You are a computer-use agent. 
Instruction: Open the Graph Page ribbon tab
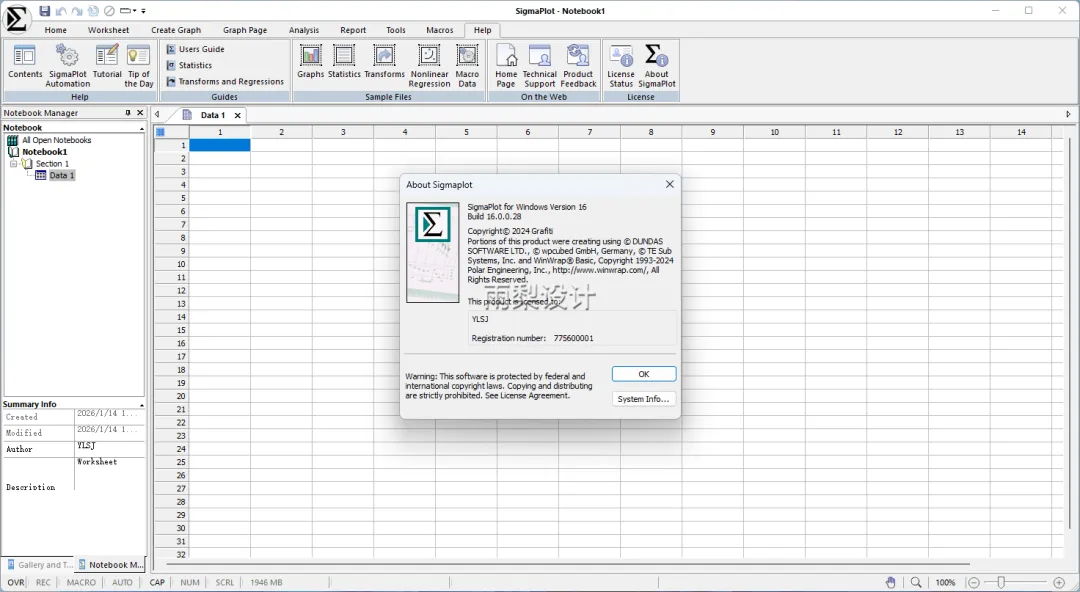coord(245,30)
